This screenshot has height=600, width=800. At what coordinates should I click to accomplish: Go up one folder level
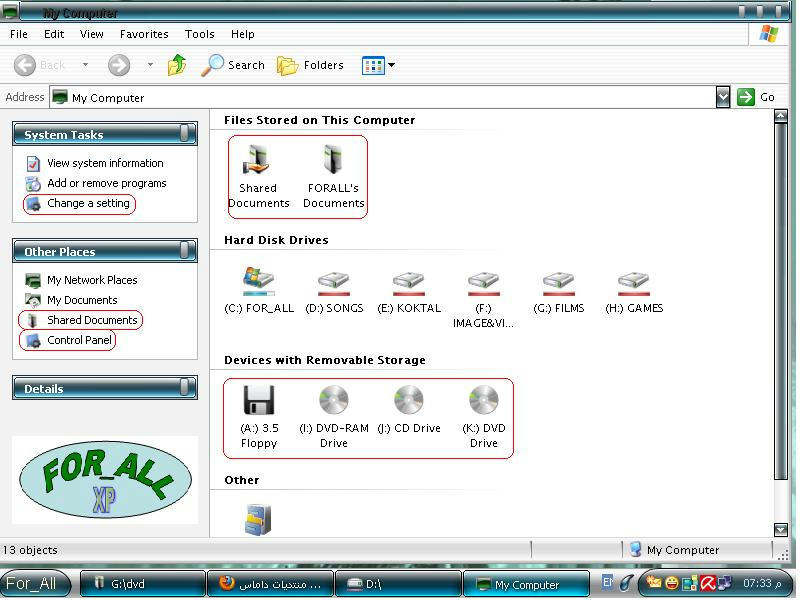point(177,65)
